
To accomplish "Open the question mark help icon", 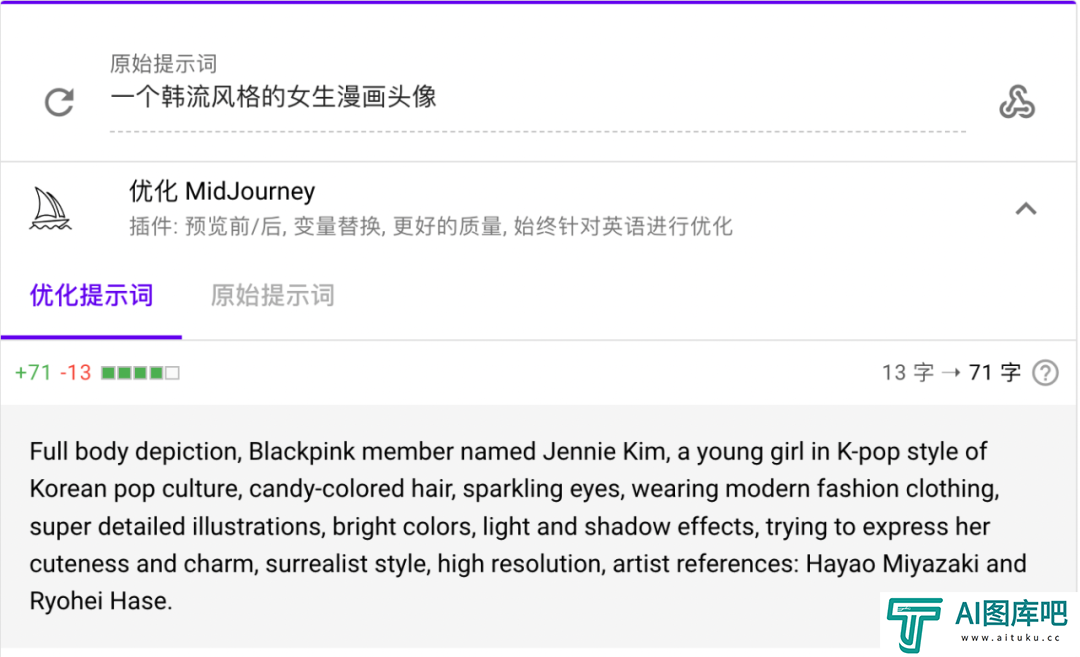I will [1045, 373].
